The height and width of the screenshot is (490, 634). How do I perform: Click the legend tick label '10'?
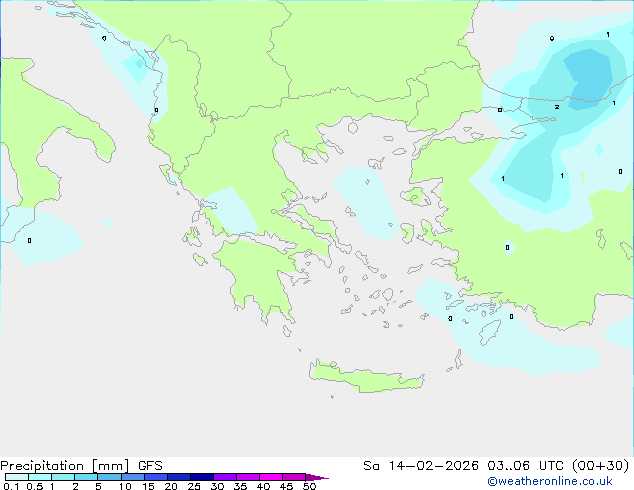tap(125, 486)
